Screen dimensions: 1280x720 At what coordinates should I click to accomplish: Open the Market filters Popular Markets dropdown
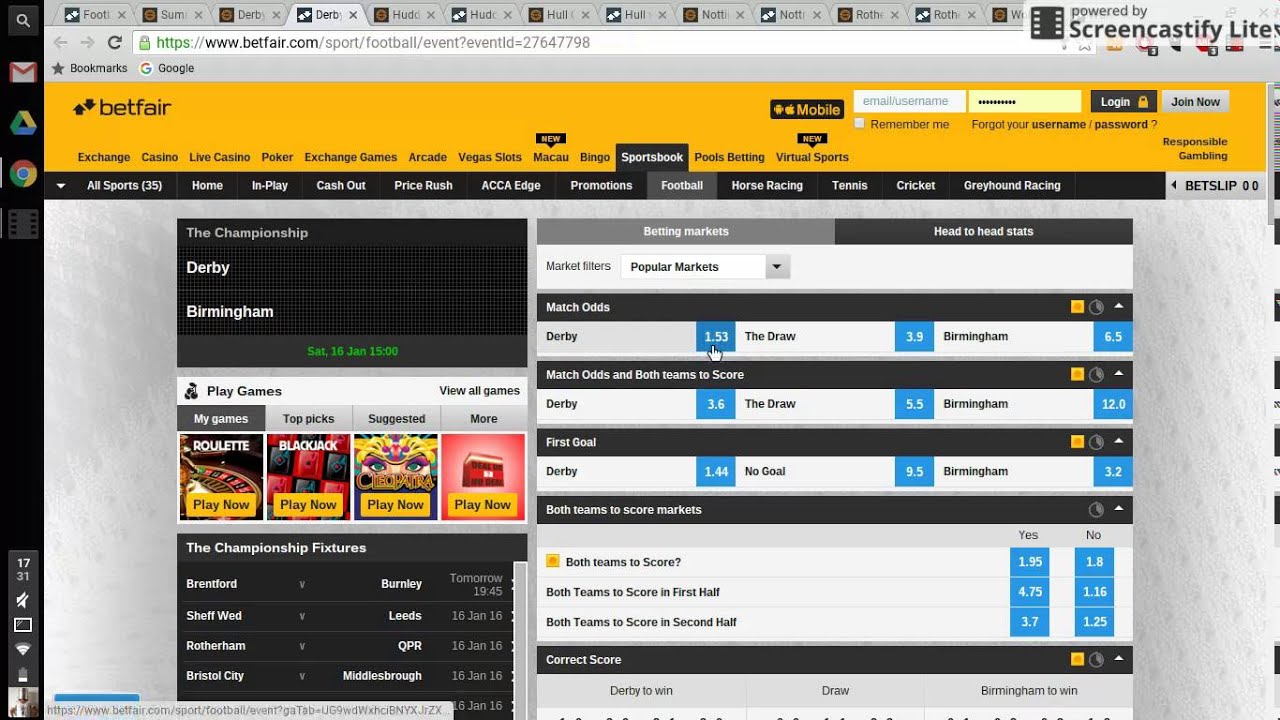[705, 267]
